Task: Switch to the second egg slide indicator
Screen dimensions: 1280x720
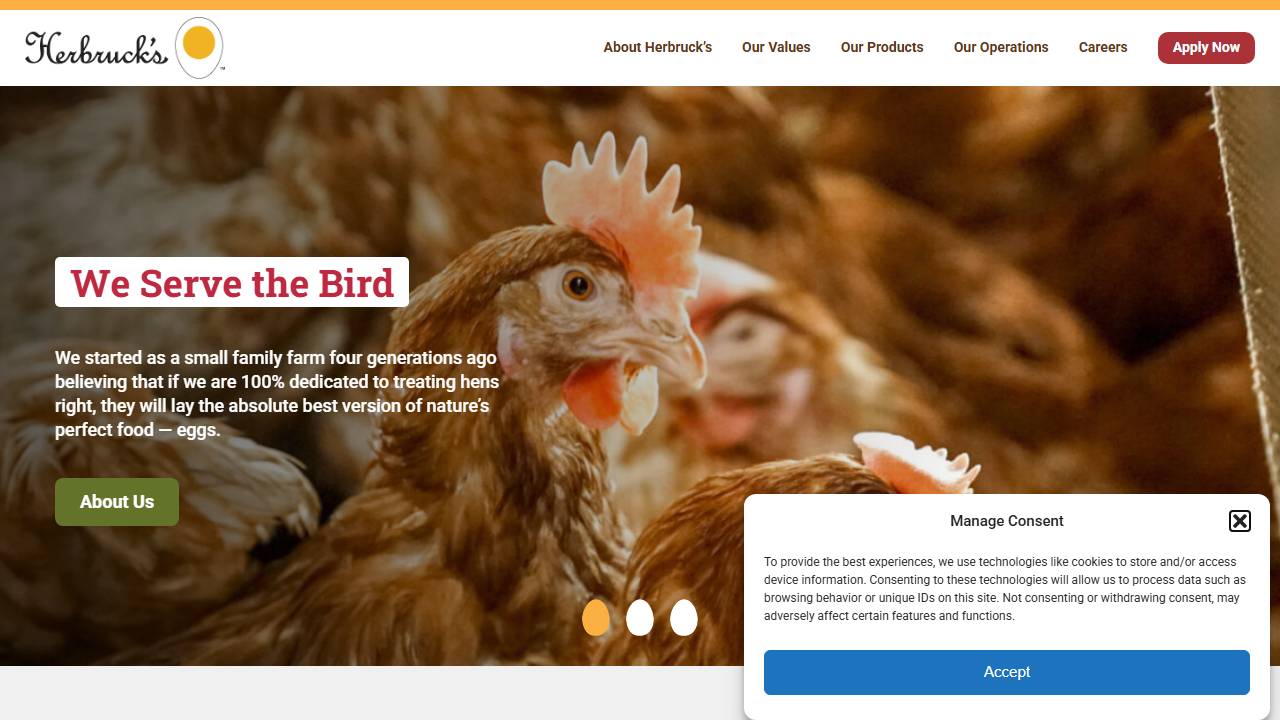Action: click(x=640, y=618)
